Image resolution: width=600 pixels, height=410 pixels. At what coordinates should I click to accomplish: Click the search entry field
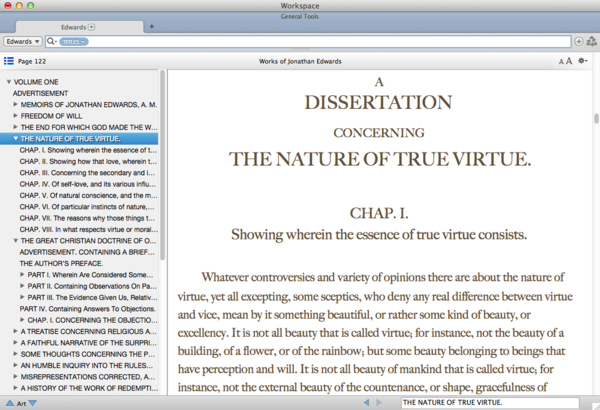308,41
